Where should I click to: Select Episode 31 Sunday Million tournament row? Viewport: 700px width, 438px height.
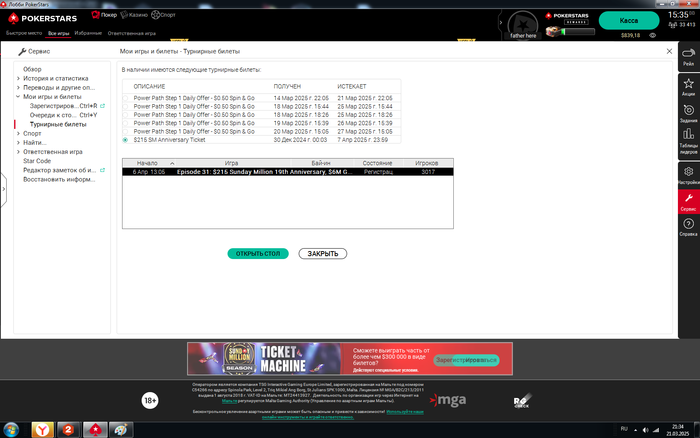[288, 172]
